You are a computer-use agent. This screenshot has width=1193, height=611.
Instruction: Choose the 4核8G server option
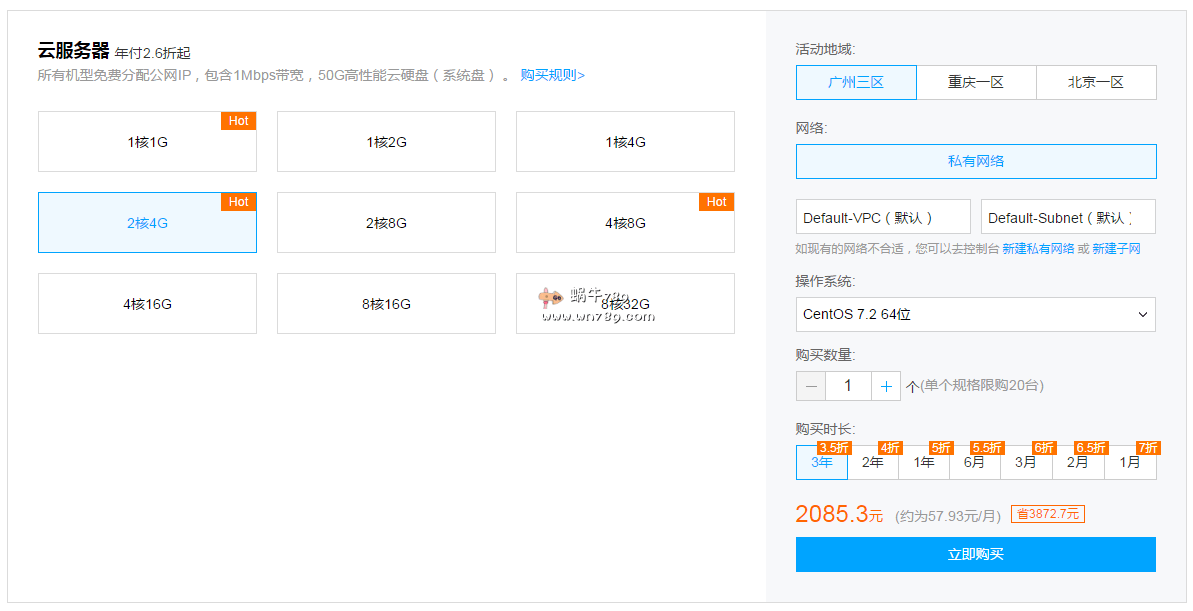[x=625, y=223]
